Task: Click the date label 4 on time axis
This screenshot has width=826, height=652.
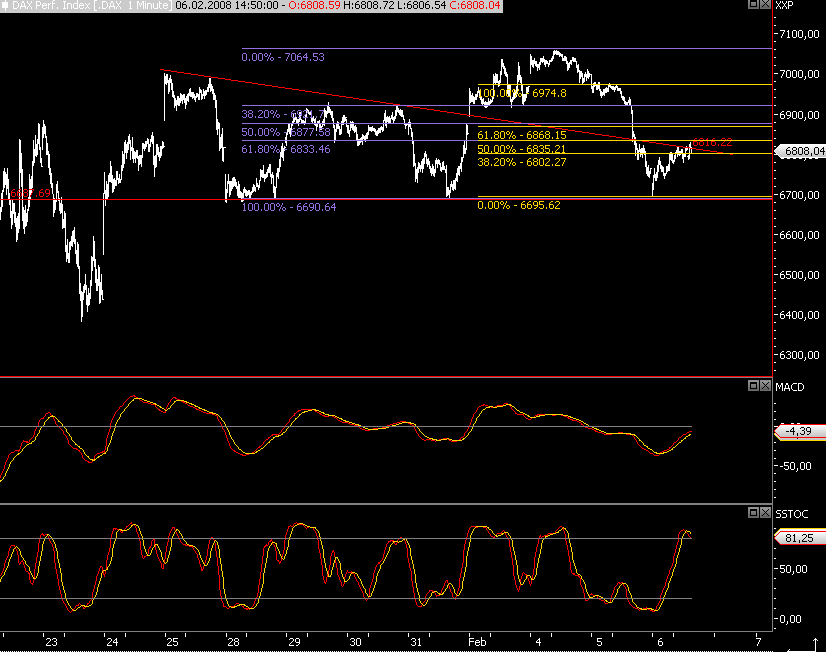Action: tap(538, 642)
